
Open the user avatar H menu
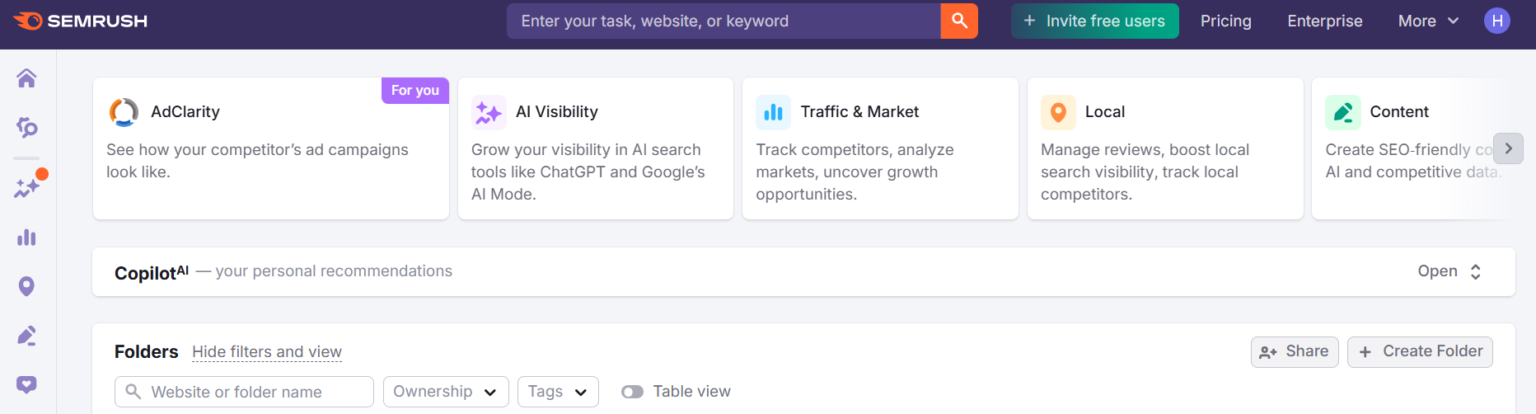pos(1497,21)
